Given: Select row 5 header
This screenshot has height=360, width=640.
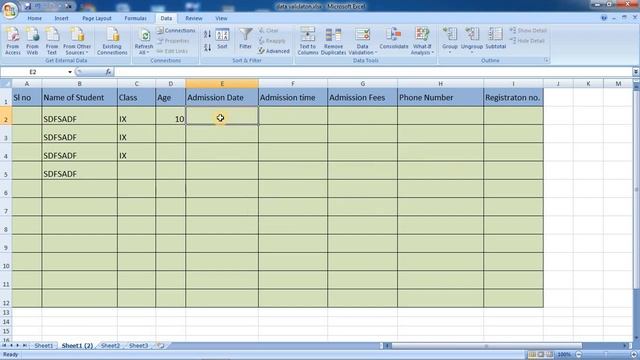Looking at the screenshot, I should (6, 171).
